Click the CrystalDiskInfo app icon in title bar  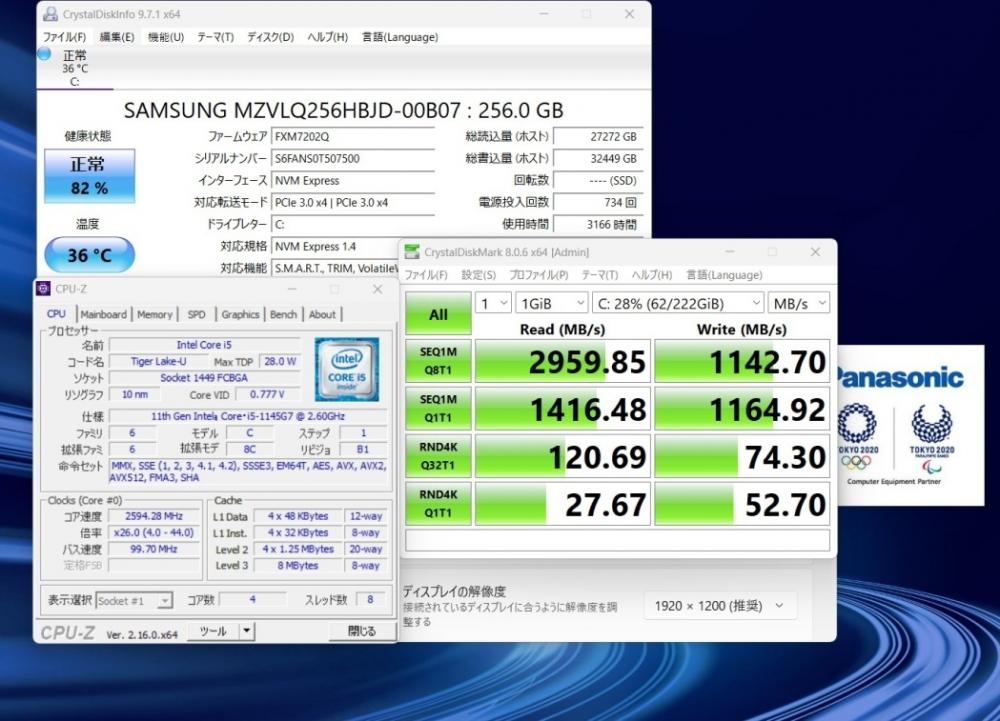tap(50, 14)
